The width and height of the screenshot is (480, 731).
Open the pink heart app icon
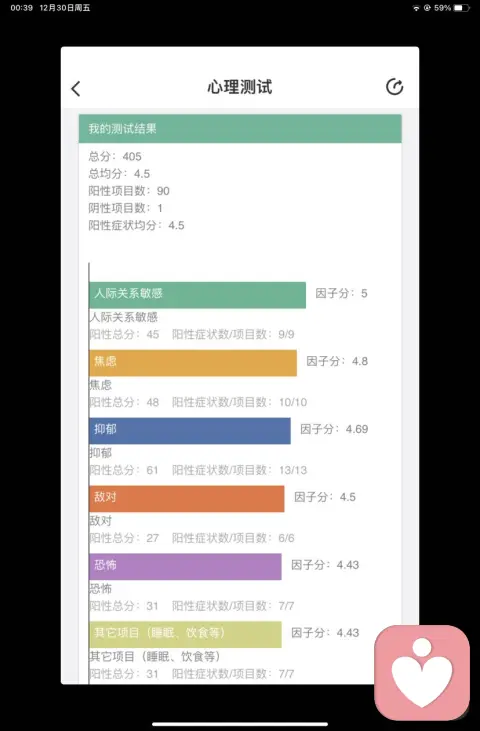point(422,672)
